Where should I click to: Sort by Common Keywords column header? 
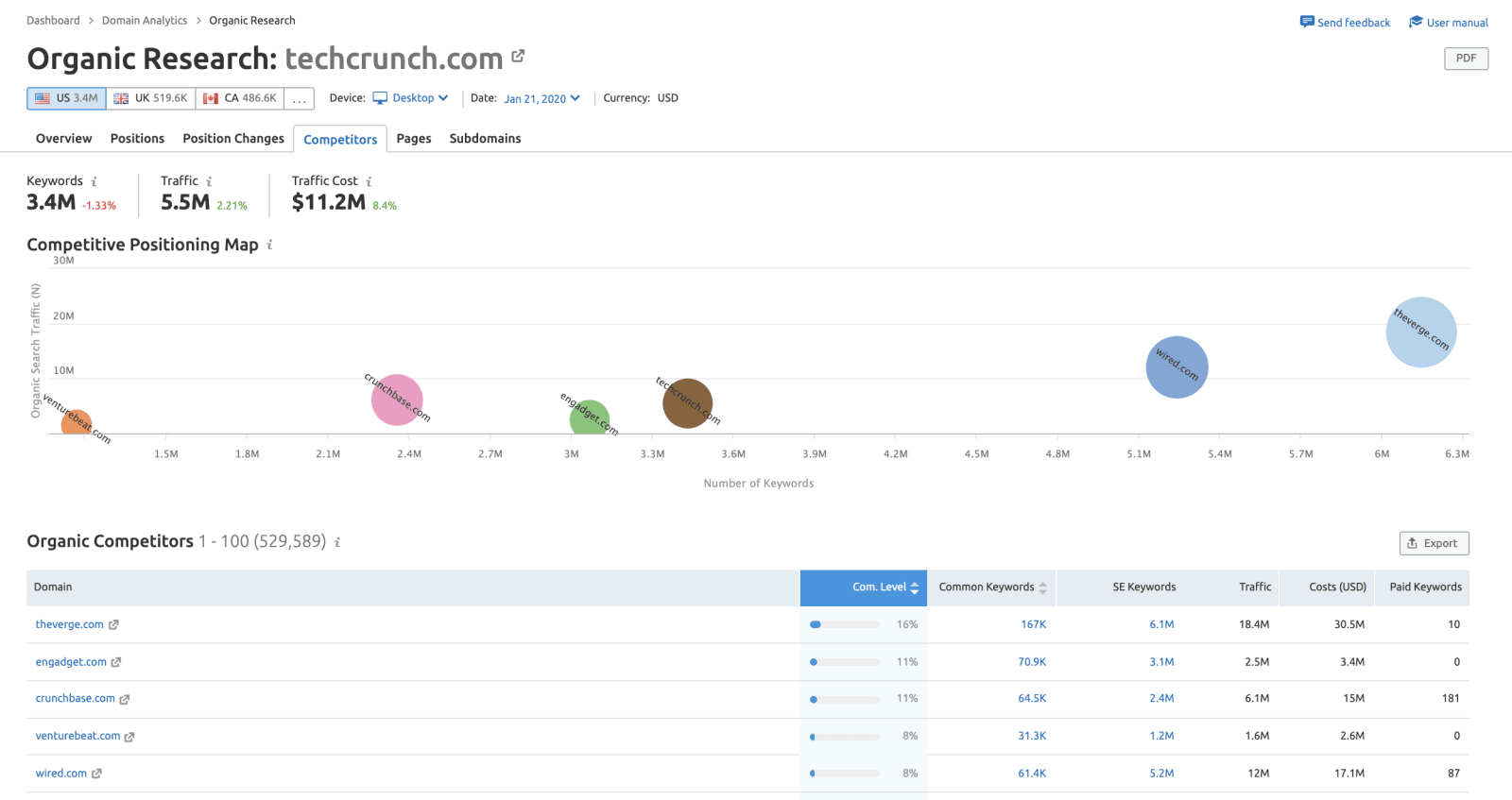point(991,587)
